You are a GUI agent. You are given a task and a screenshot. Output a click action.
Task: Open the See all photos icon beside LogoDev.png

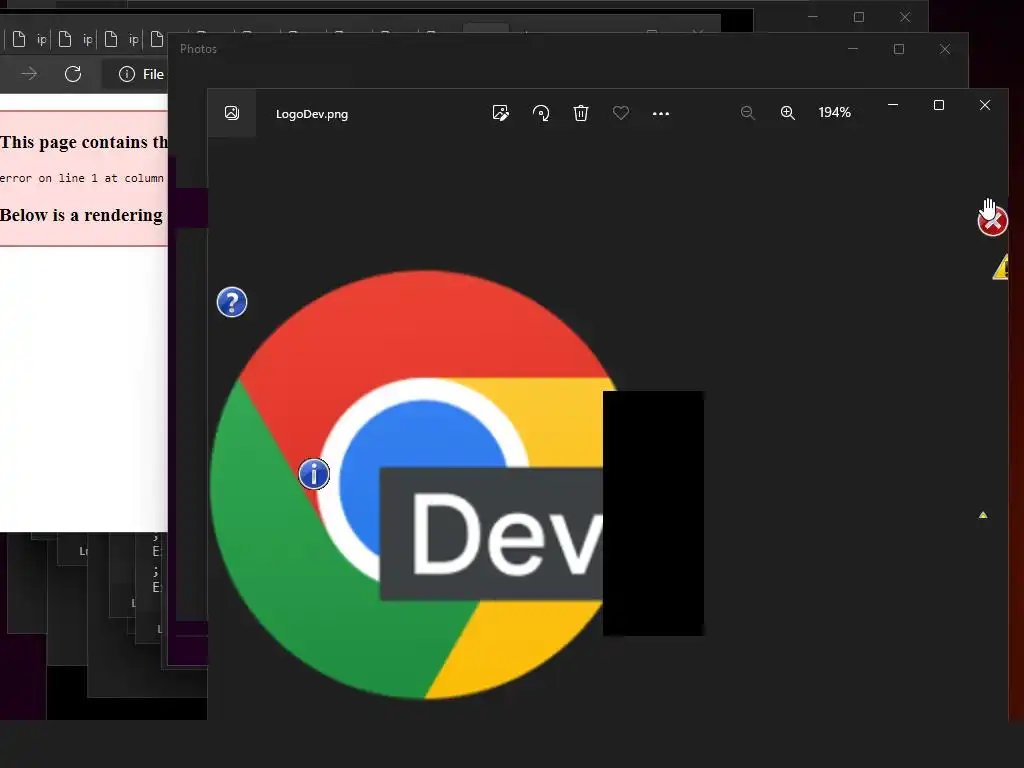click(232, 113)
